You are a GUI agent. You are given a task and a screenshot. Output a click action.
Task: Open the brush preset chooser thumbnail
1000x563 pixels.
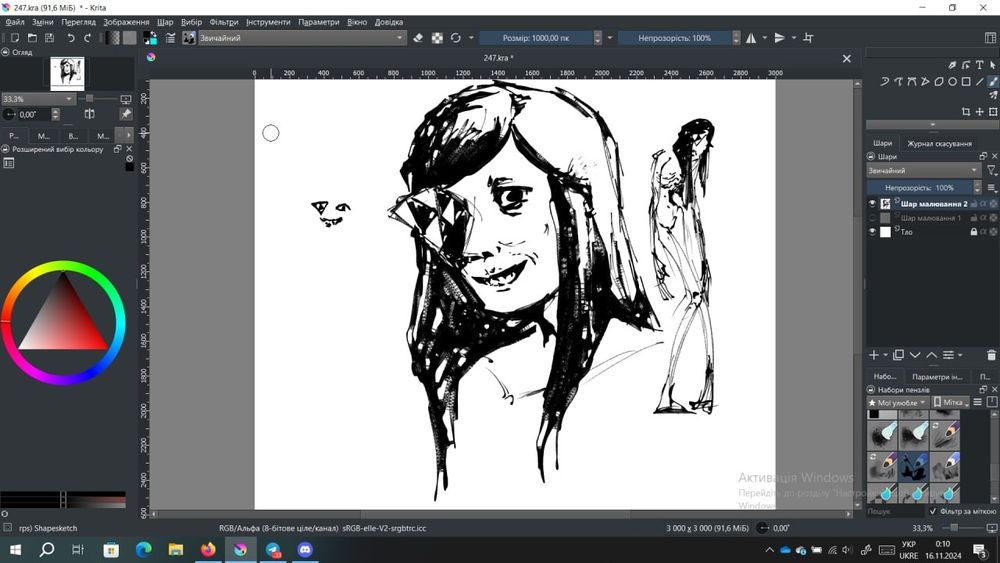click(x=189, y=38)
